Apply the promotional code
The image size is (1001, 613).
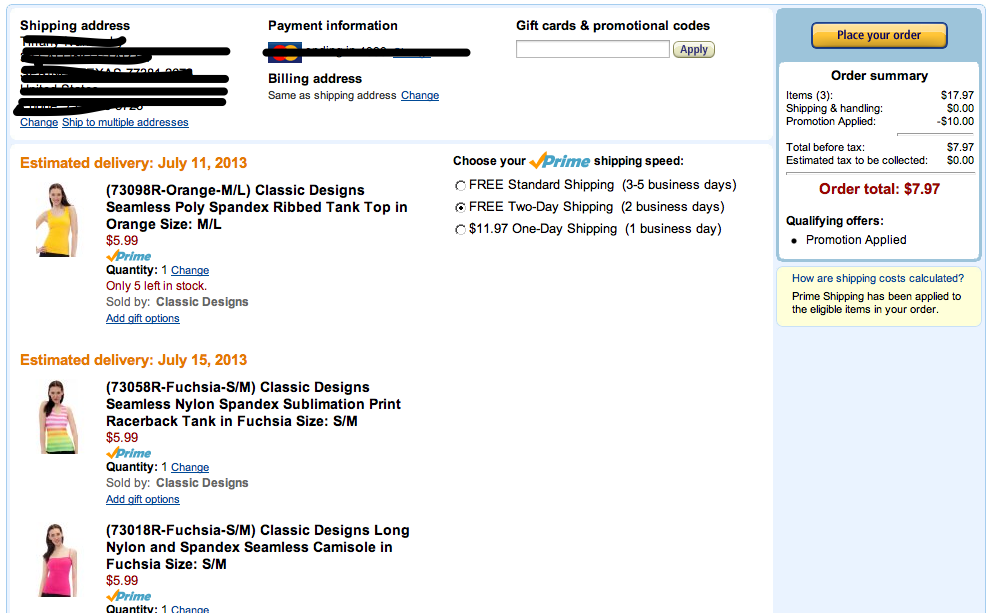coord(694,49)
